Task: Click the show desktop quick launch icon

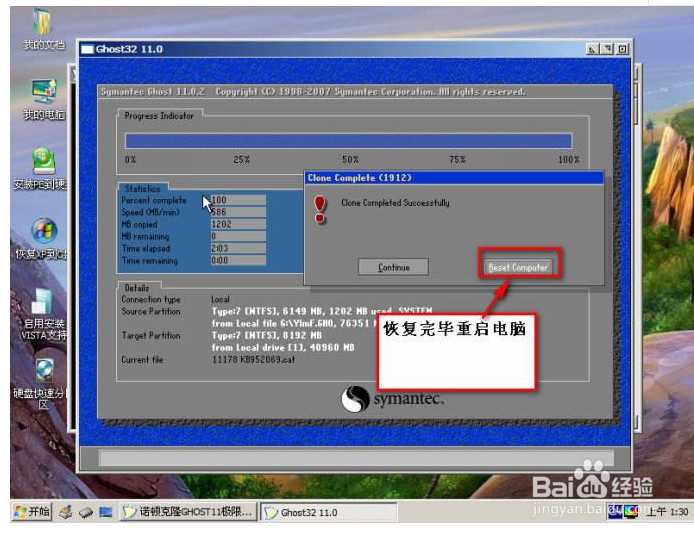Action: pos(105,512)
